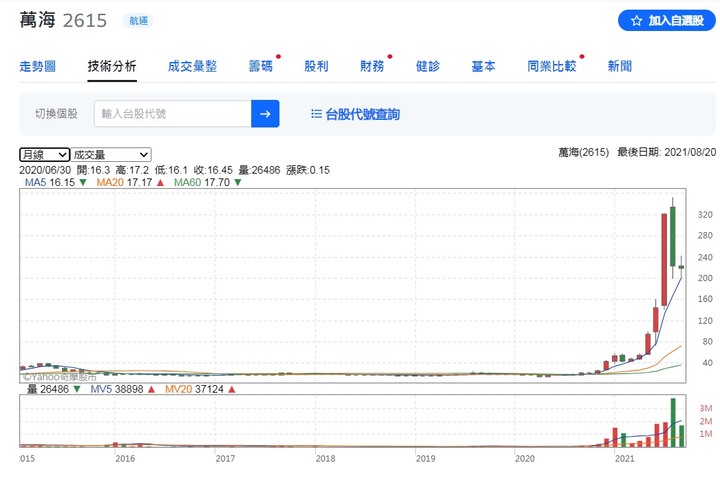Click the blue arrow search button
This screenshot has height=485, width=720.
pyautogui.click(x=265, y=113)
